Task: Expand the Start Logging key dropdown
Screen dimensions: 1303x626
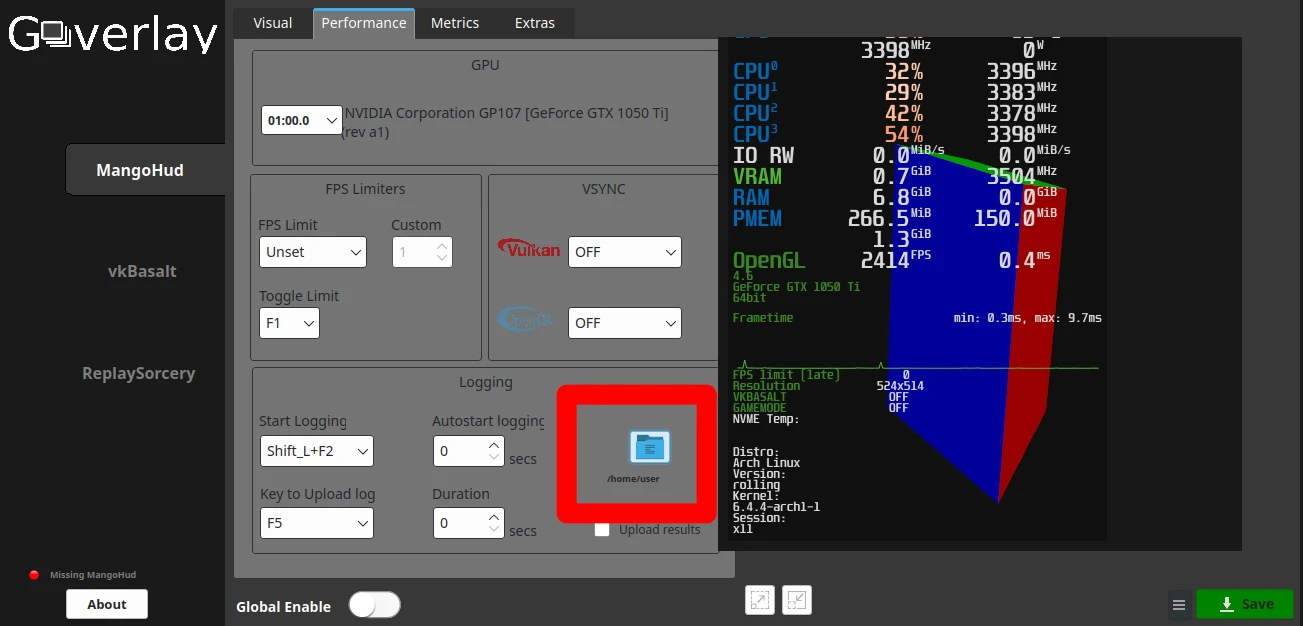Action: coord(316,451)
